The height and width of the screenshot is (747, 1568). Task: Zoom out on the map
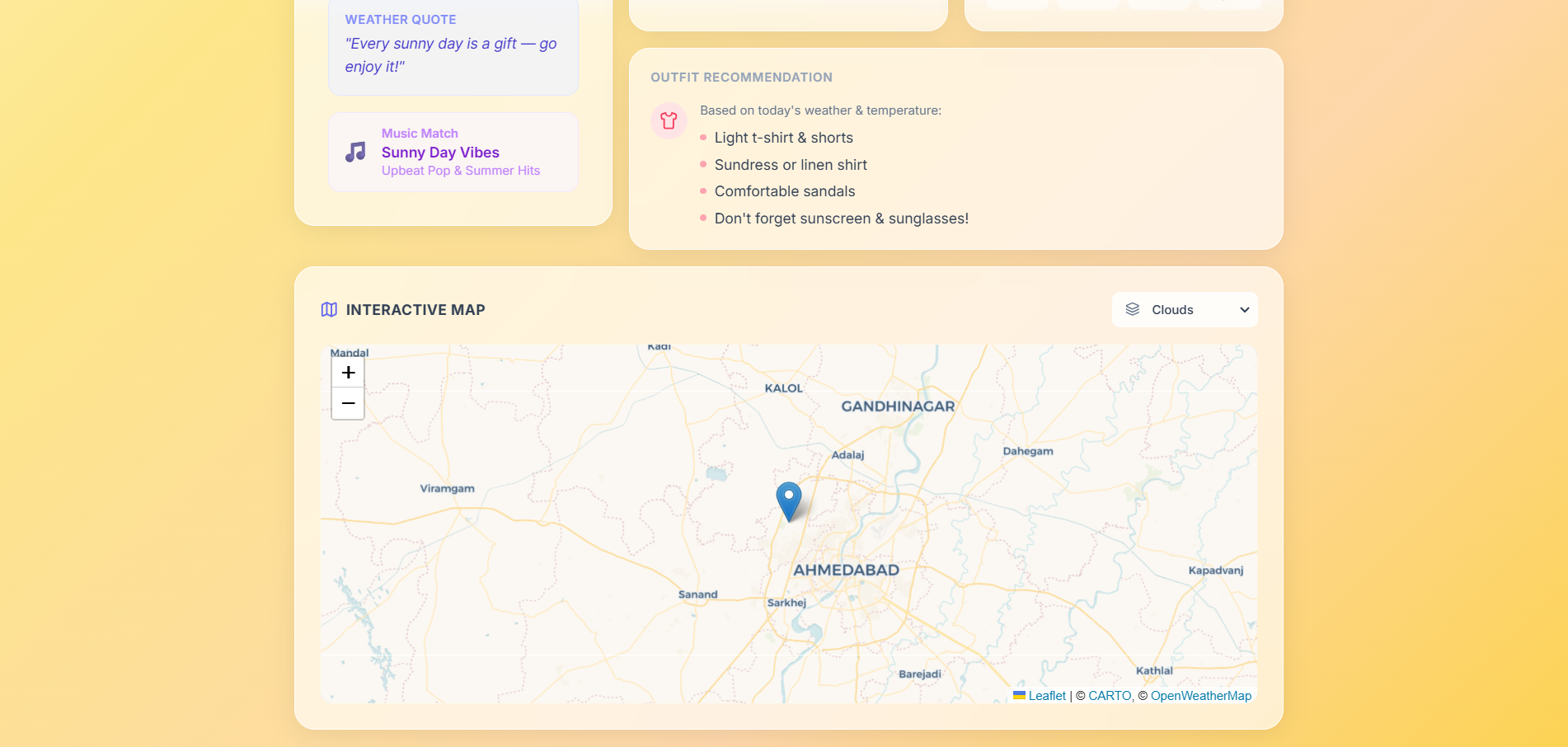click(x=348, y=404)
